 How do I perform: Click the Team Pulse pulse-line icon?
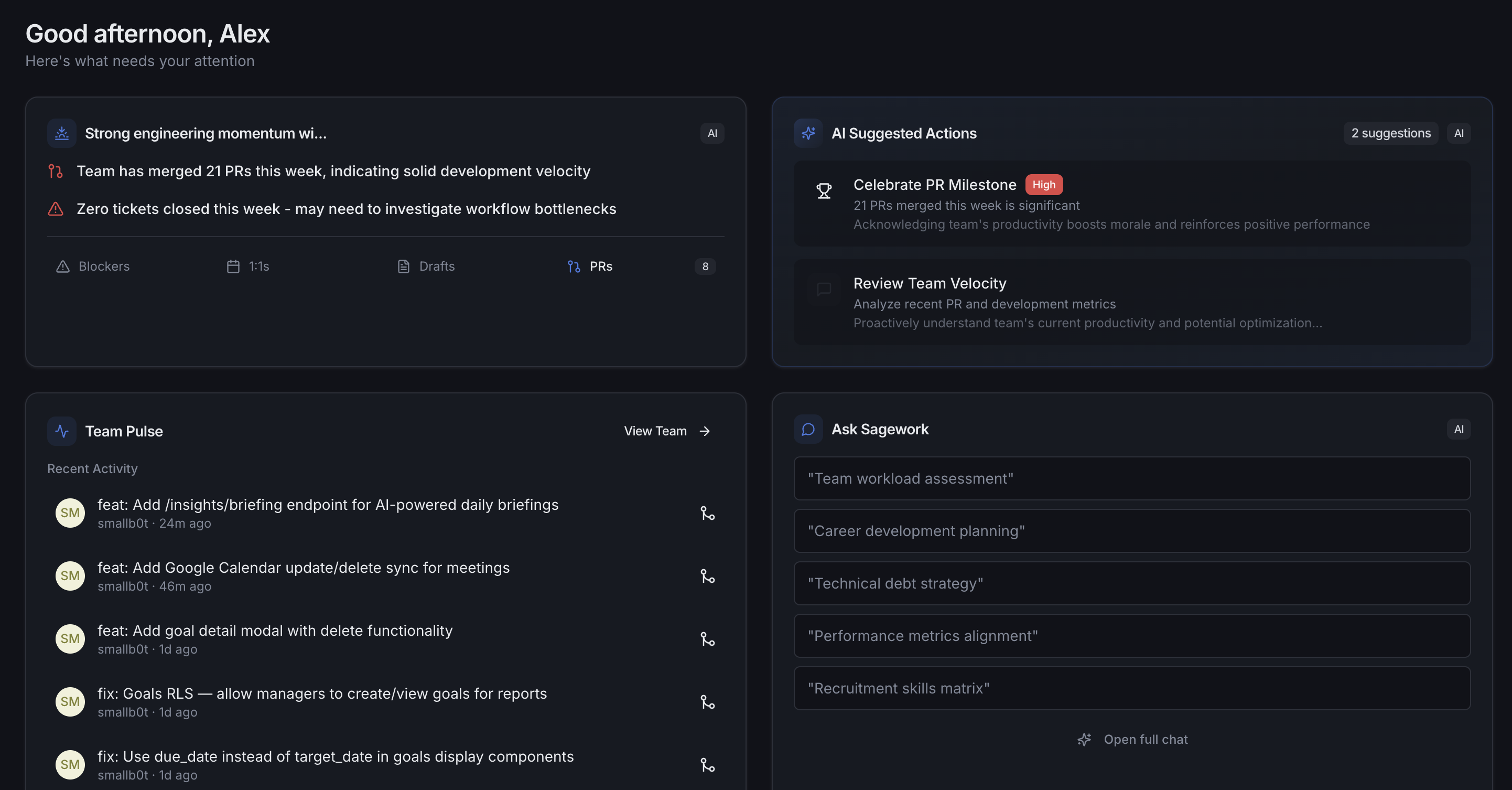coord(62,431)
